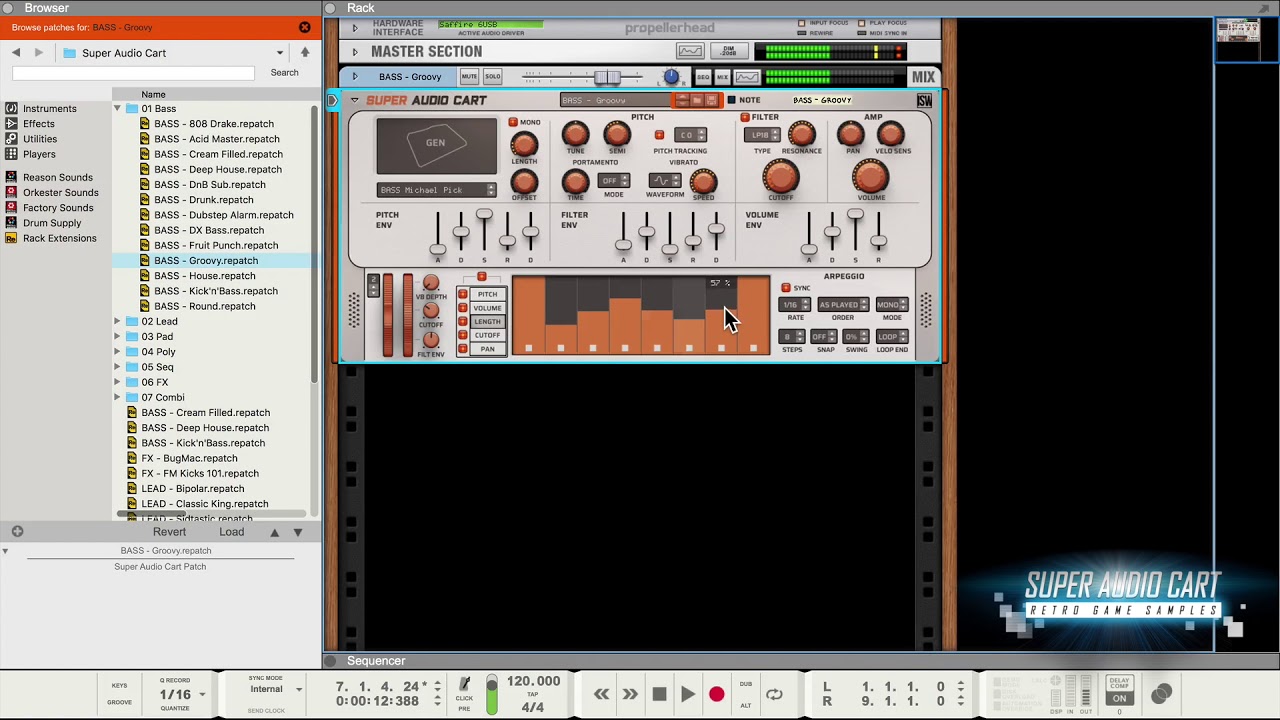
Task: Click the RESONANCE knob
Action: pos(801,134)
